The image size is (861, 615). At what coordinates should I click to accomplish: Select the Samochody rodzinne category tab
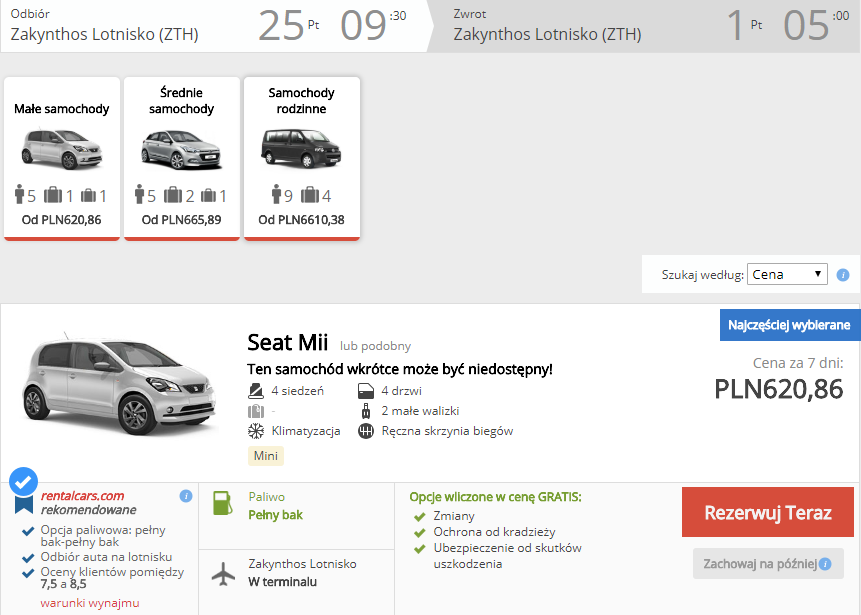[x=301, y=158]
